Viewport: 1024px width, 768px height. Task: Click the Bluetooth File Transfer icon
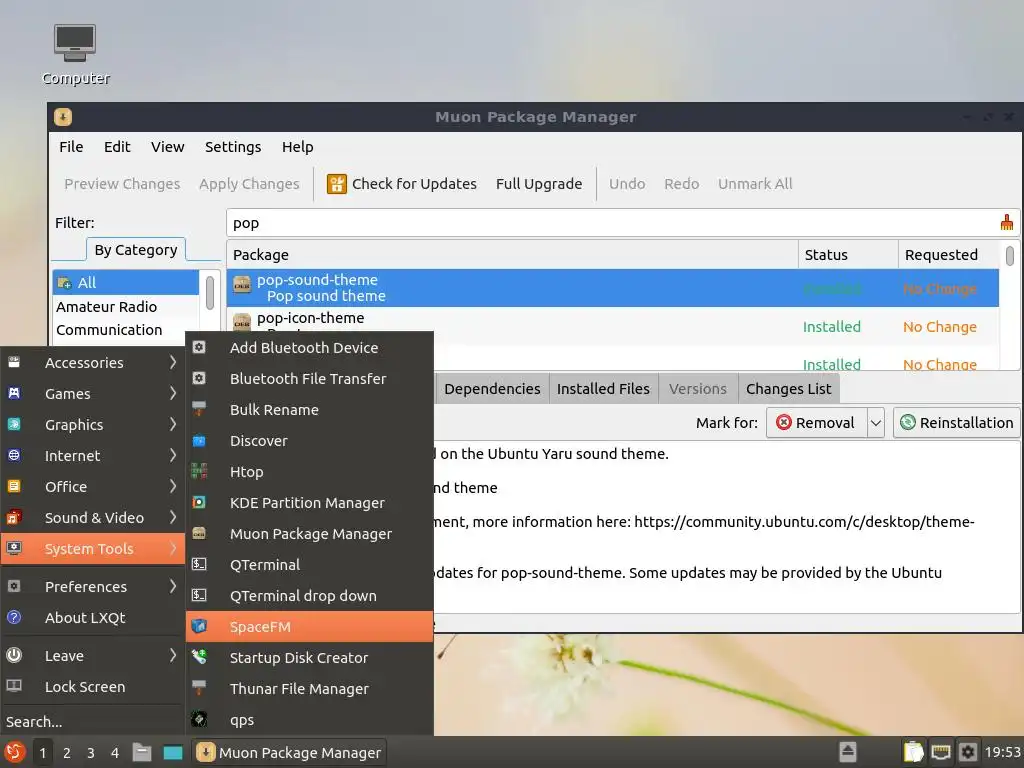coord(199,378)
